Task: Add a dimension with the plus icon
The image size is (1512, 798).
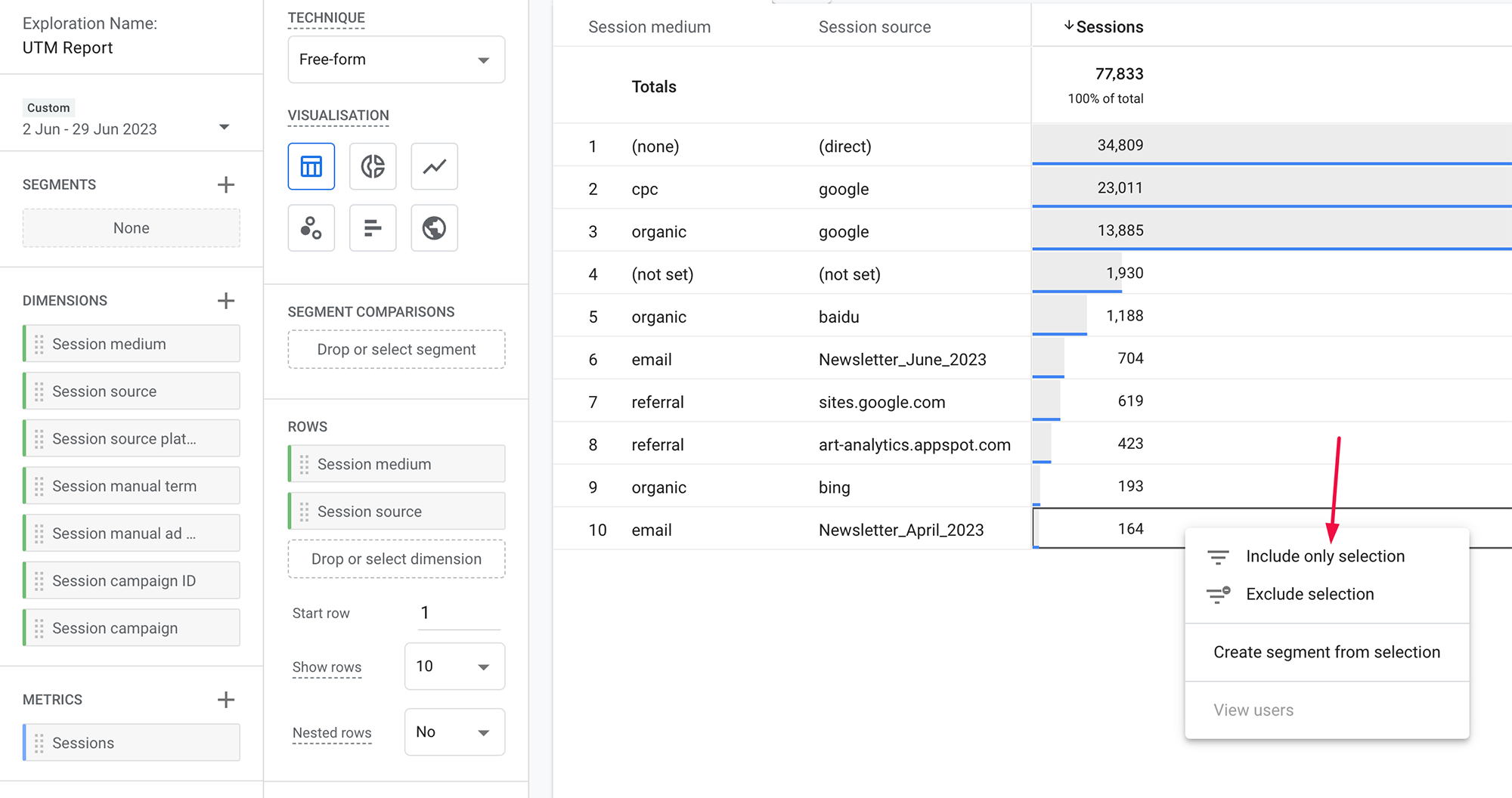Action: click(x=225, y=300)
